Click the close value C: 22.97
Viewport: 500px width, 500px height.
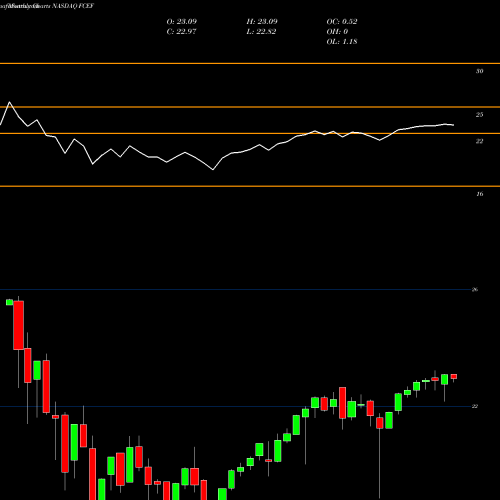tap(181, 32)
